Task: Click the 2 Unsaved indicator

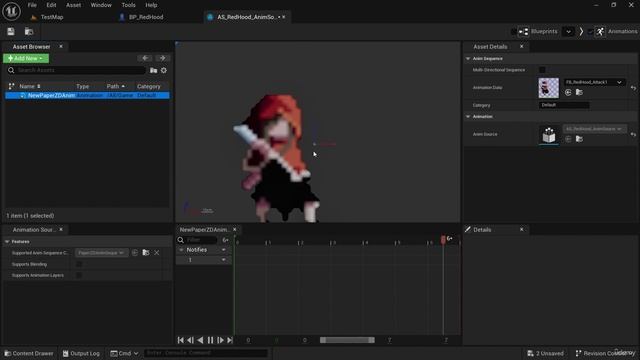Action: pyautogui.click(x=545, y=353)
